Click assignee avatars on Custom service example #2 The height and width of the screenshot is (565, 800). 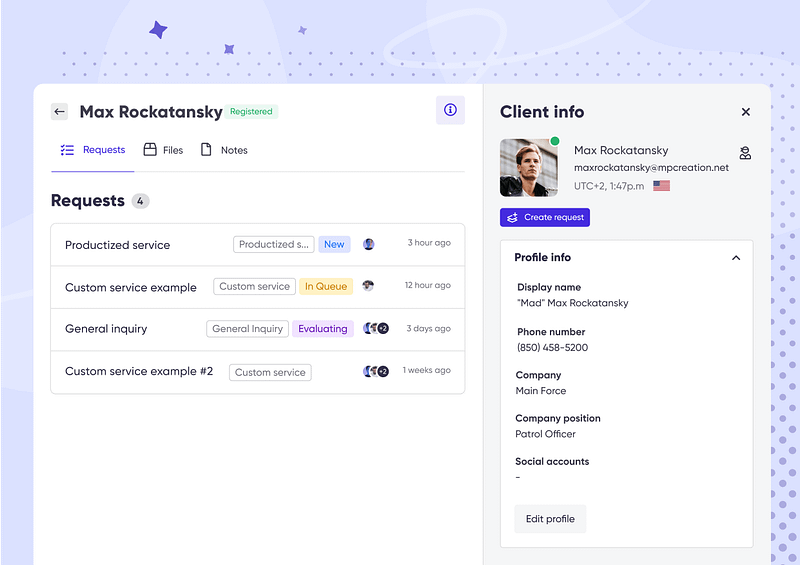tap(376, 371)
